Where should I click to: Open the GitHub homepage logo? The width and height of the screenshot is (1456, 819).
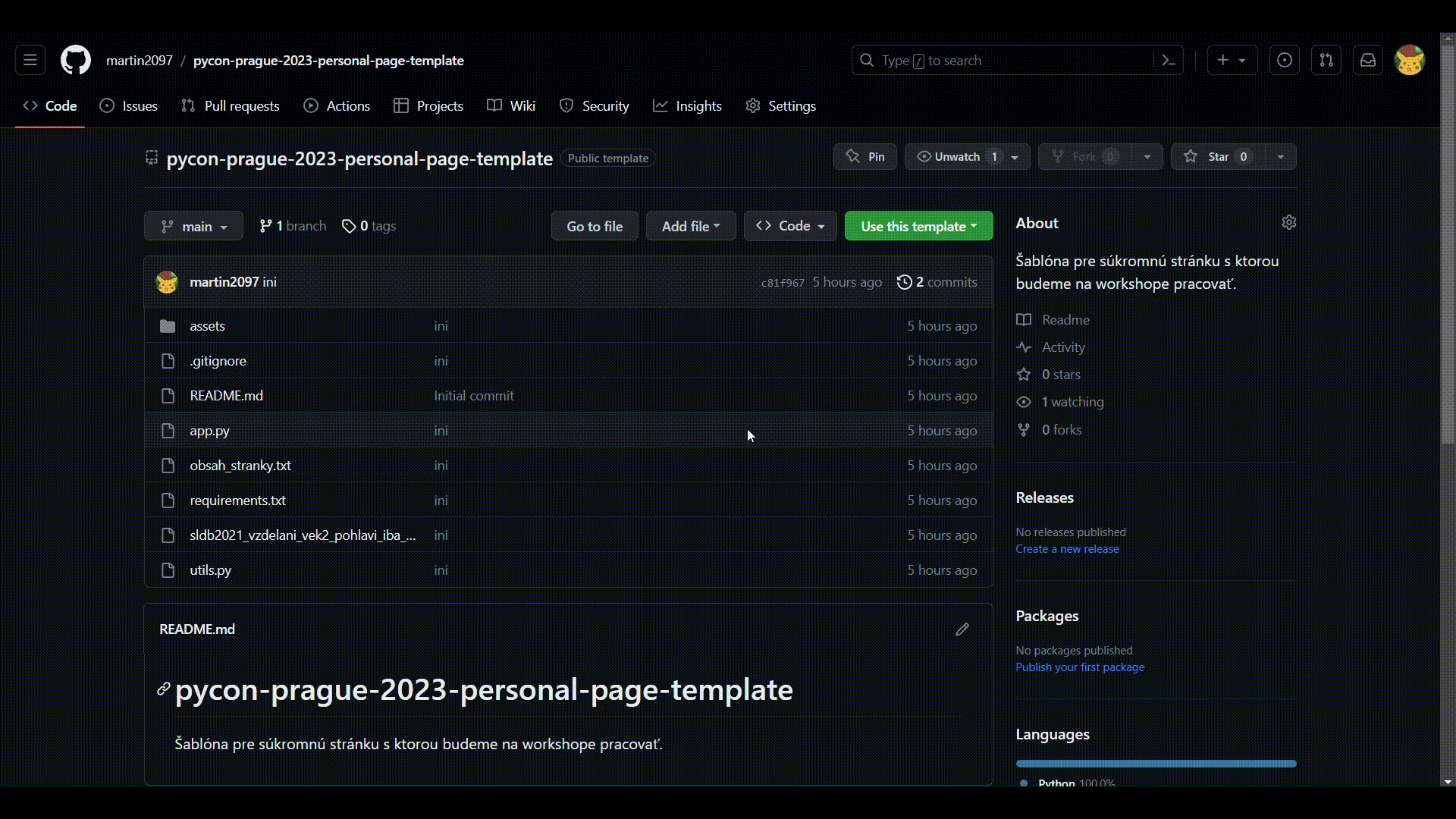coord(76,61)
